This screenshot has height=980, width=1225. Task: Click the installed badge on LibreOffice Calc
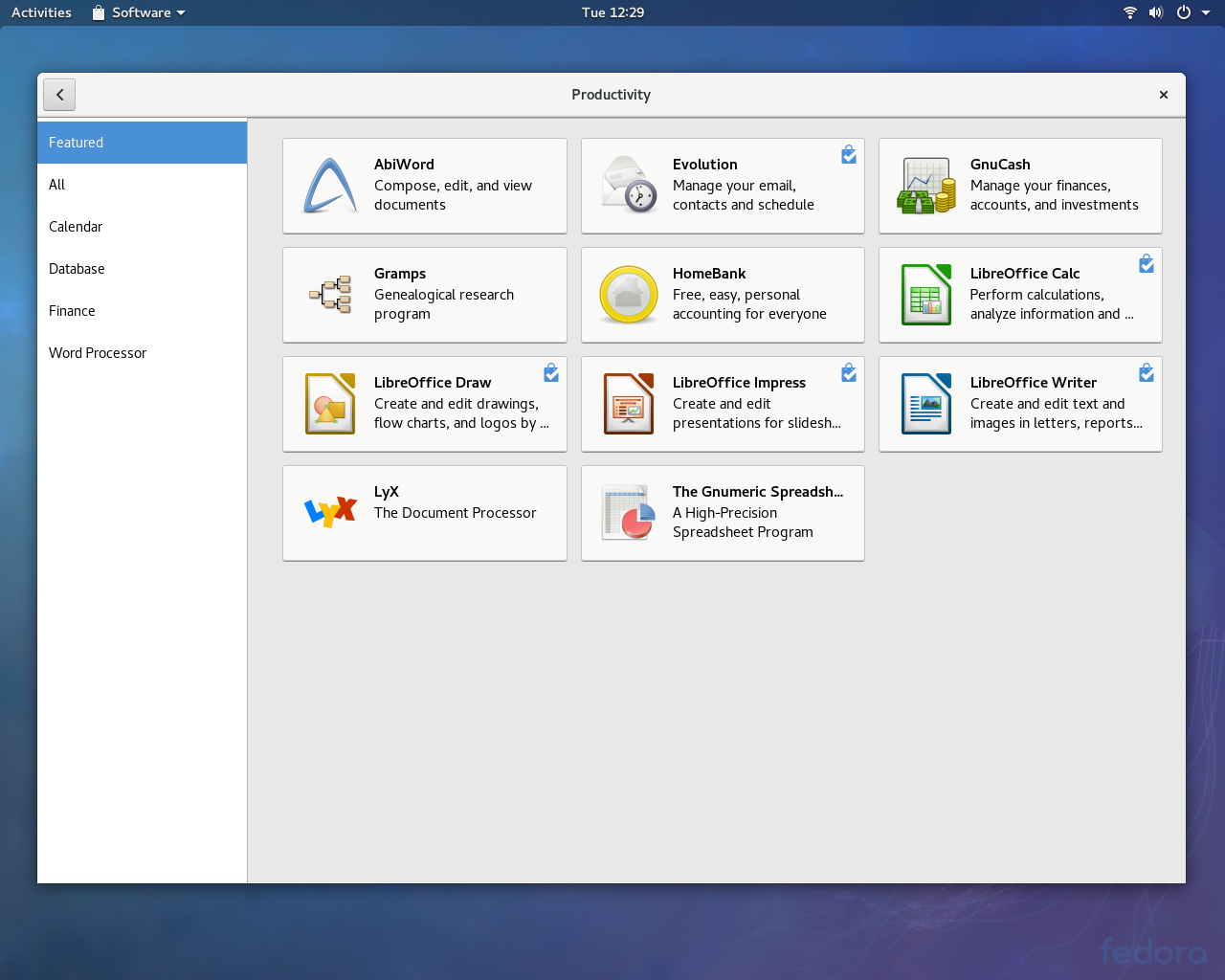coord(1147,264)
